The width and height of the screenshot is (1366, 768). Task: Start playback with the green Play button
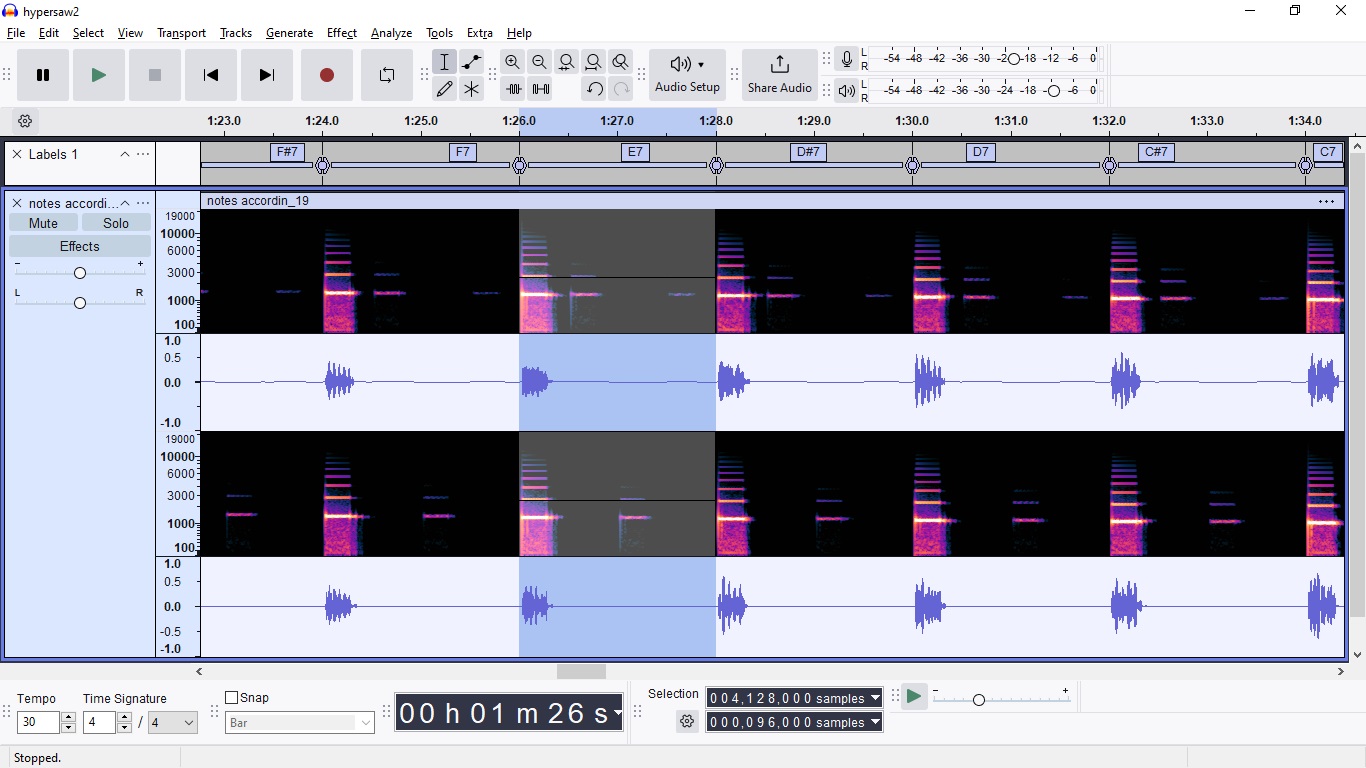(x=98, y=75)
